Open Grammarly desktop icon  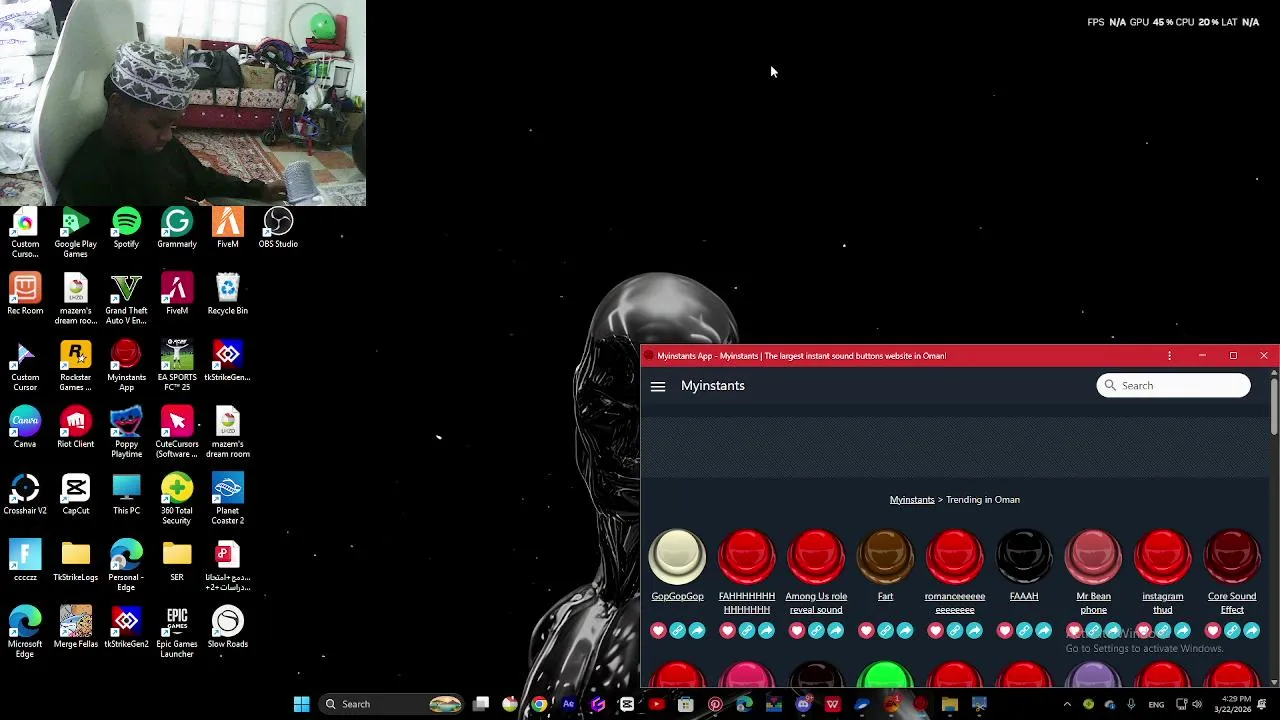pos(177,228)
